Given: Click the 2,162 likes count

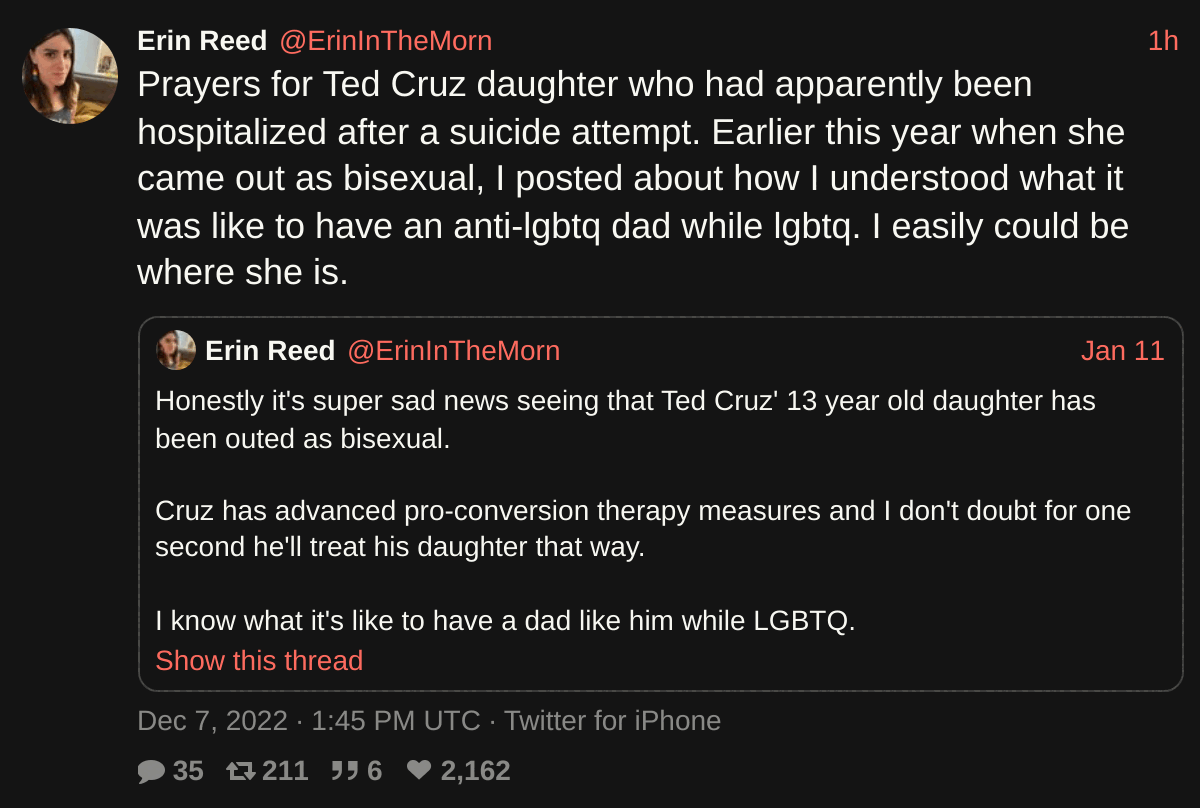Looking at the screenshot, I should click(x=475, y=771).
